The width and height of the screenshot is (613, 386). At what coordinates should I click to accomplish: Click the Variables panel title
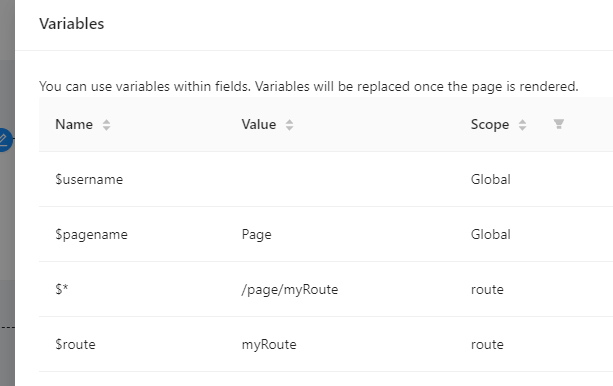(72, 23)
